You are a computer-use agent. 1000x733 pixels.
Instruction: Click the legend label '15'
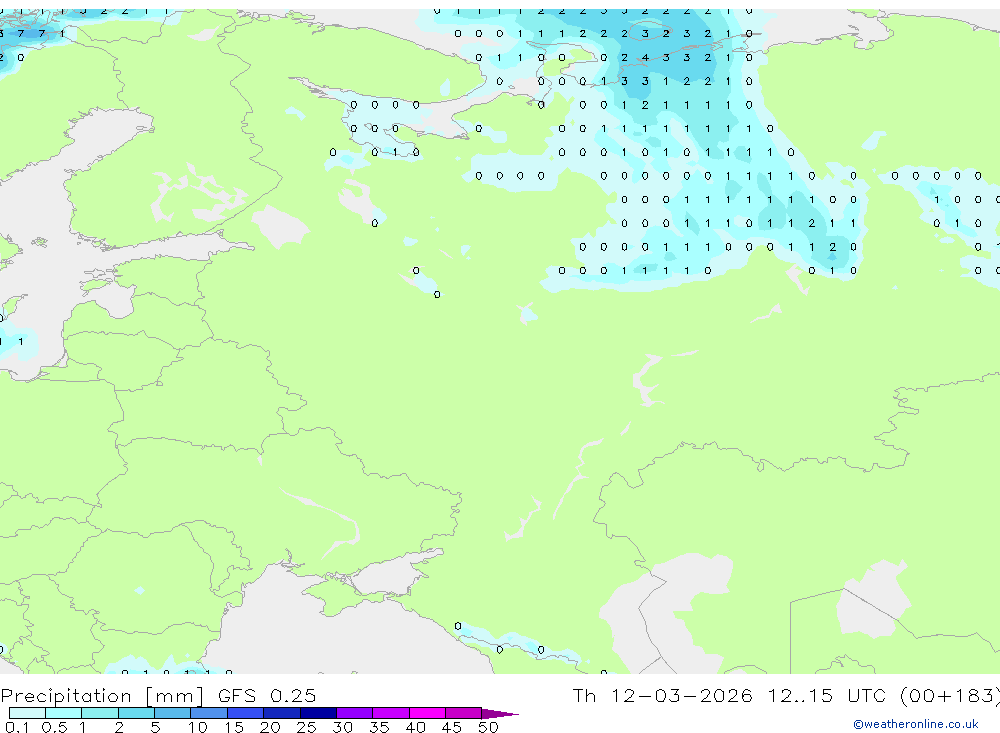(x=234, y=727)
